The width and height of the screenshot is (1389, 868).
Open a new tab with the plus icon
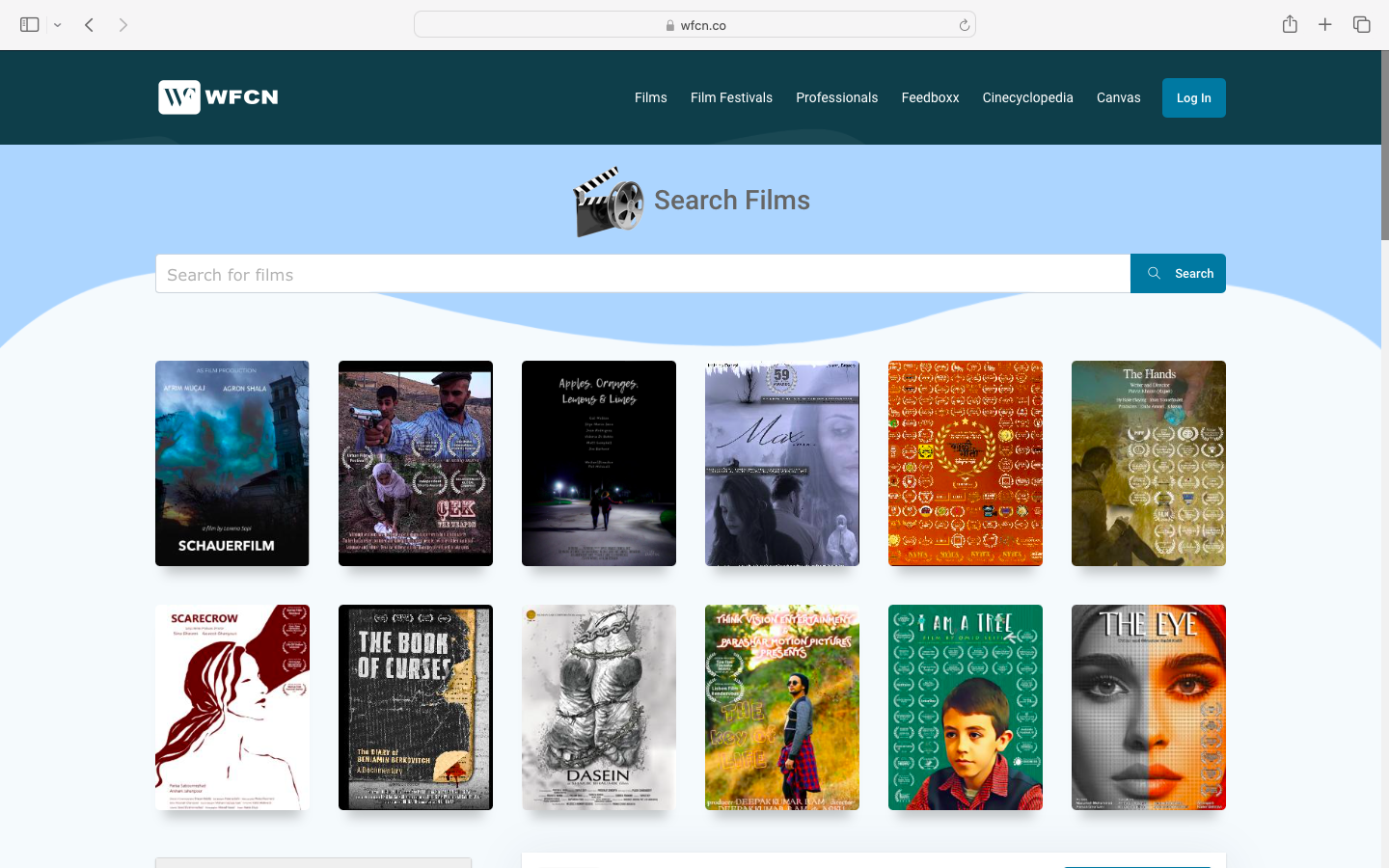coord(1325,24)
